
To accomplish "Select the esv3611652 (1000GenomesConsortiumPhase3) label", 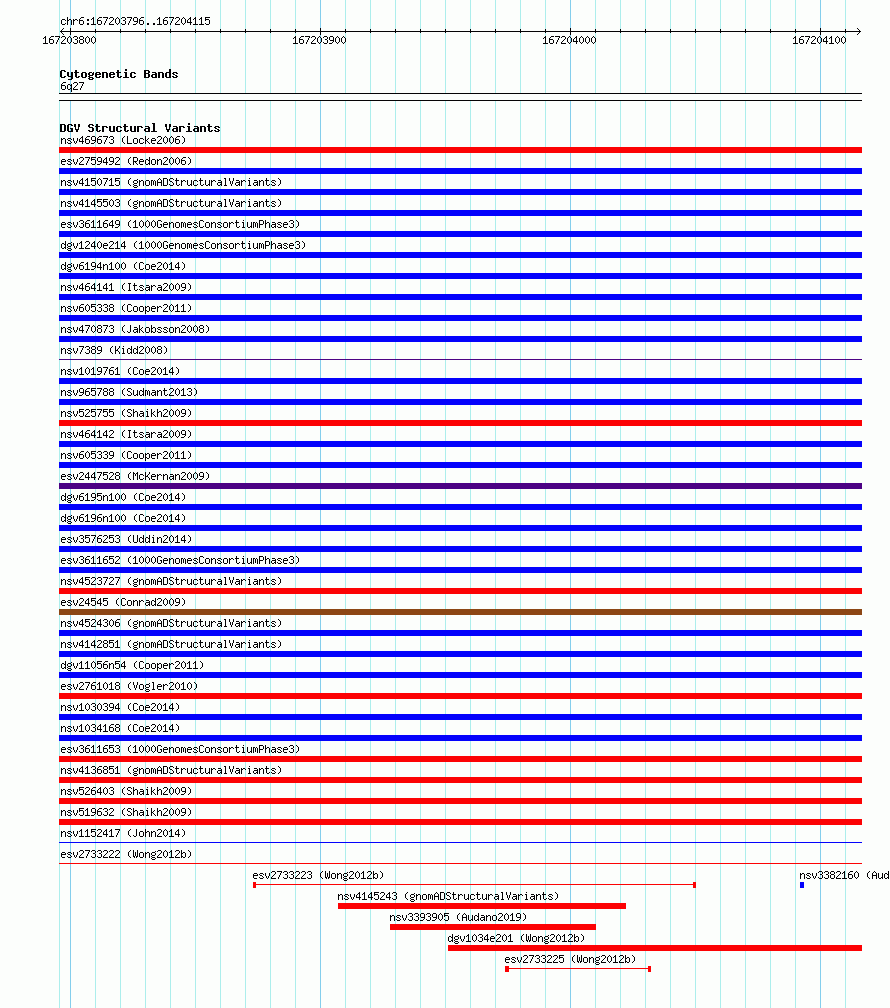I will (180, 561).
